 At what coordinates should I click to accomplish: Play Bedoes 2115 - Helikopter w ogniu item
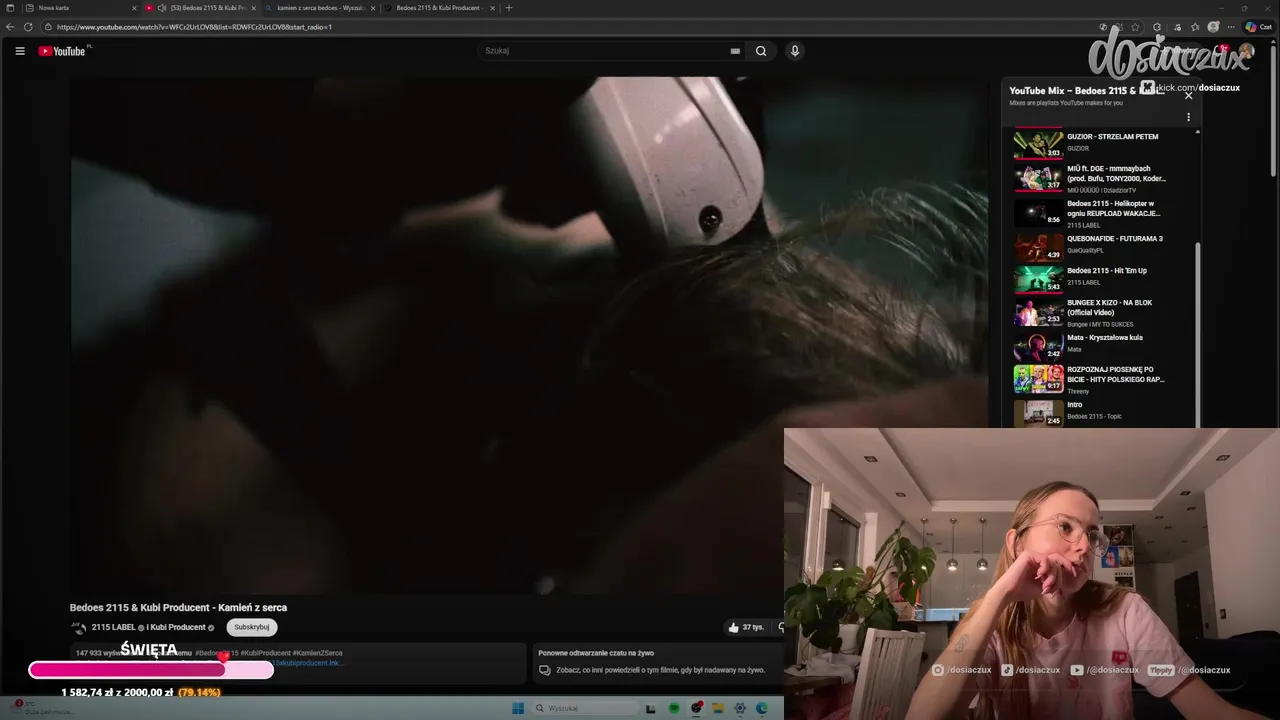click(x=1104, y=214)
